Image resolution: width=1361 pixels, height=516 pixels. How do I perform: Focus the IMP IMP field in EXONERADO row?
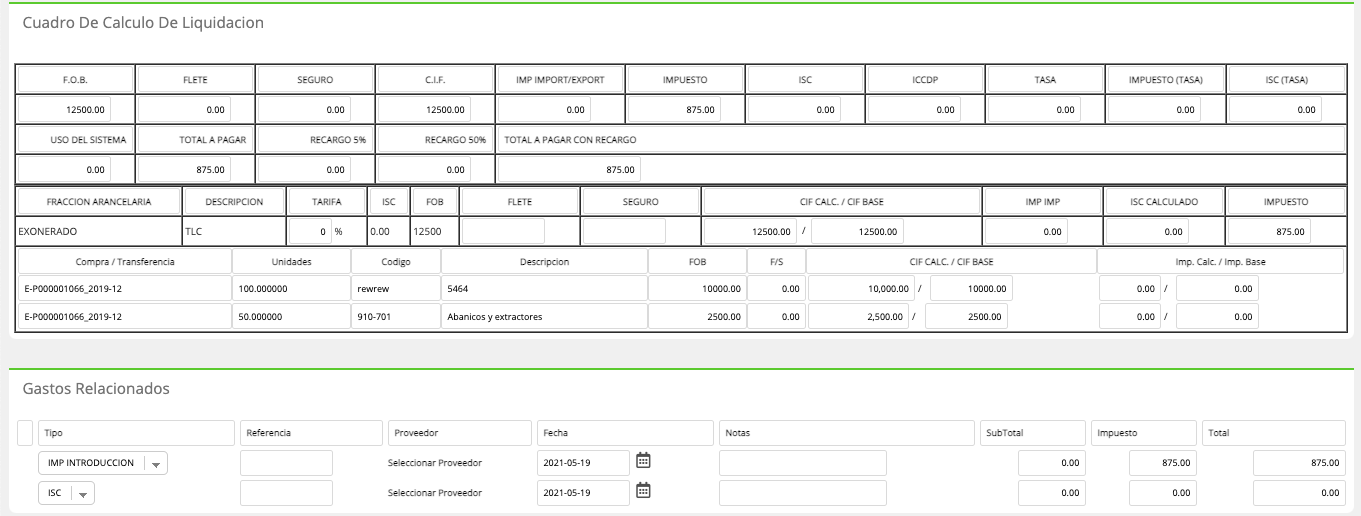(1026, 231)
